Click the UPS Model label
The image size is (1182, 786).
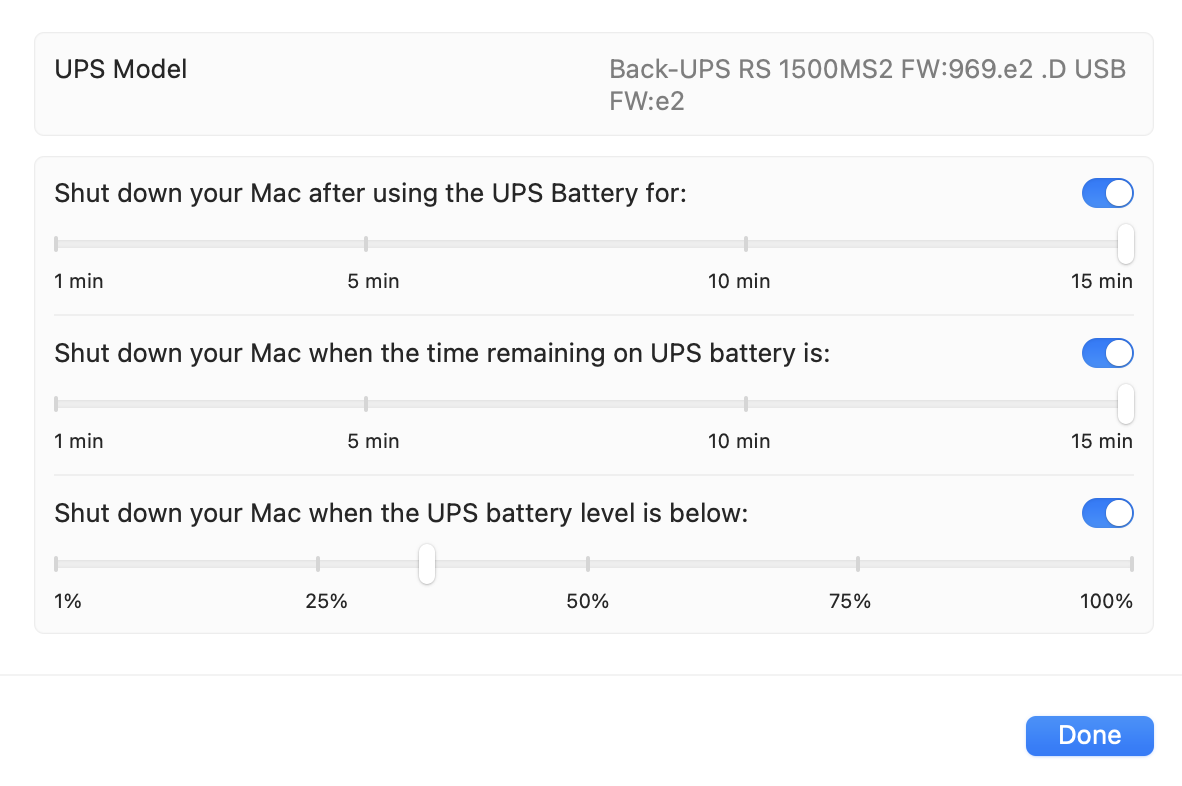click(x=121, y=69)
